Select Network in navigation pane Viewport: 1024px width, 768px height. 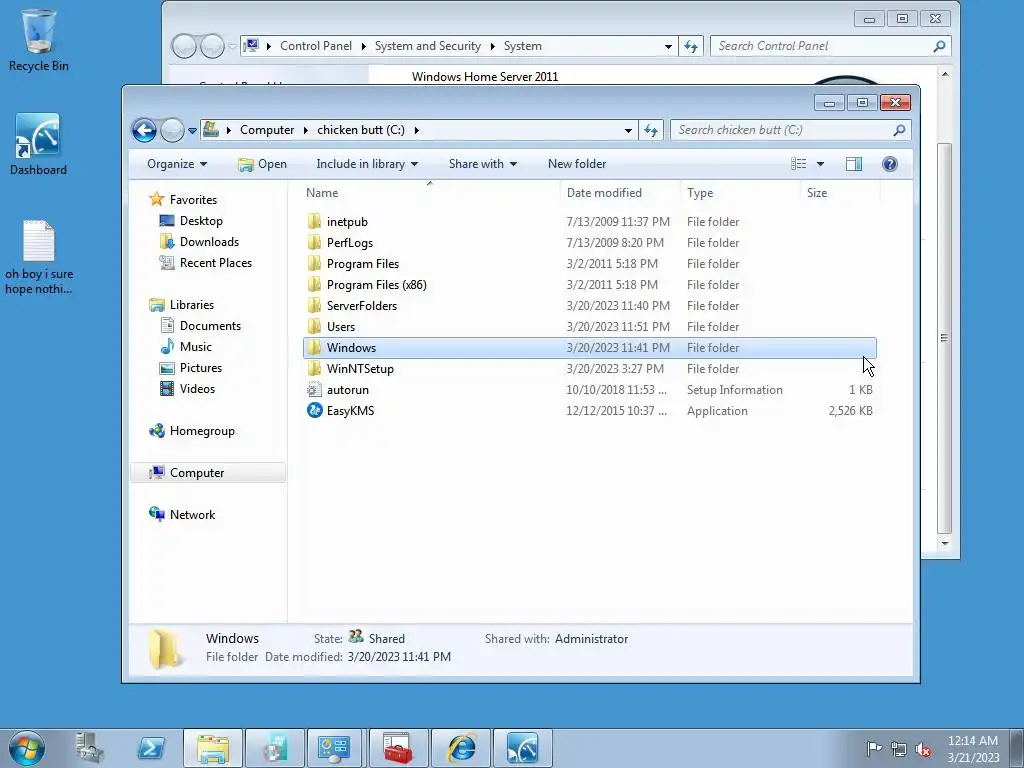[192, 515]
